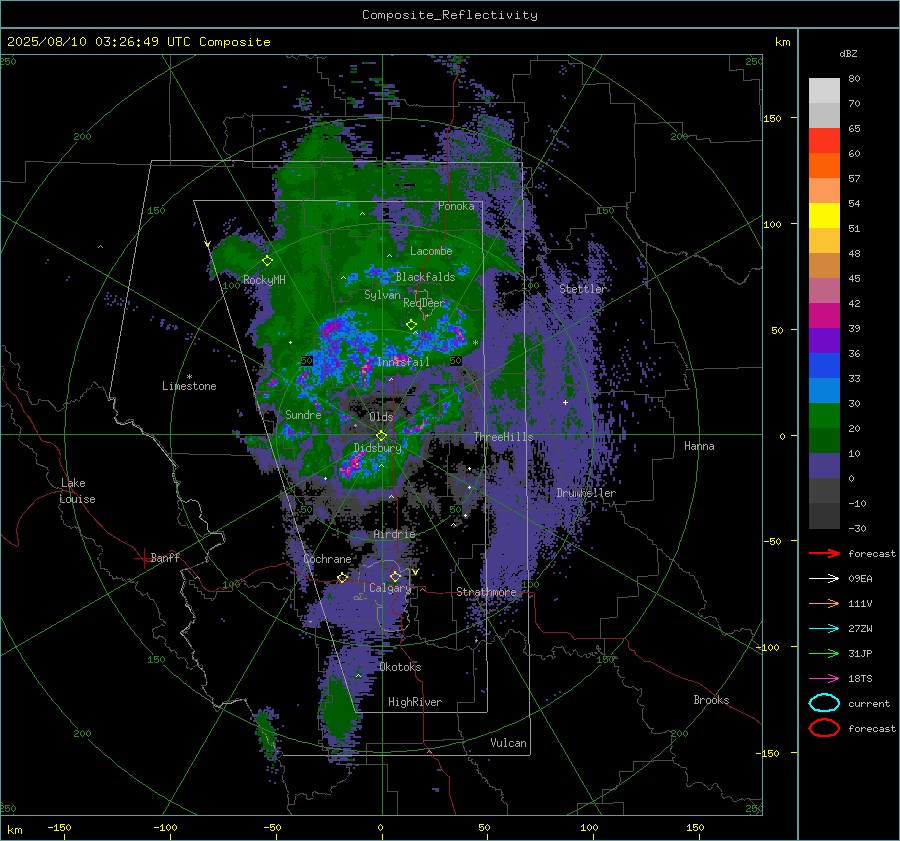Screen dimensions: 900x841
Task: Select the yellow swatch in dBZ legend
Action: [x=824, y=215]
